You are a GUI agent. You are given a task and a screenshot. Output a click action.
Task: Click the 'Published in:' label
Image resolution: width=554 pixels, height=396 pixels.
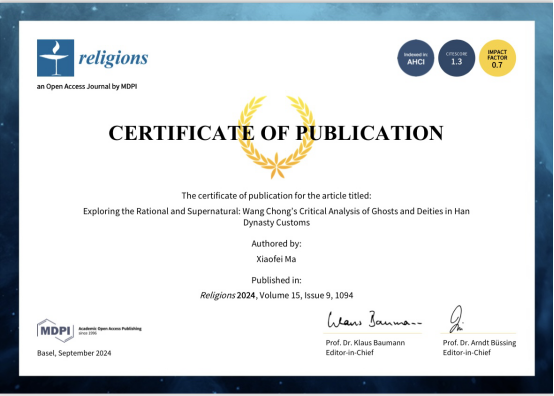coord(276,280)
